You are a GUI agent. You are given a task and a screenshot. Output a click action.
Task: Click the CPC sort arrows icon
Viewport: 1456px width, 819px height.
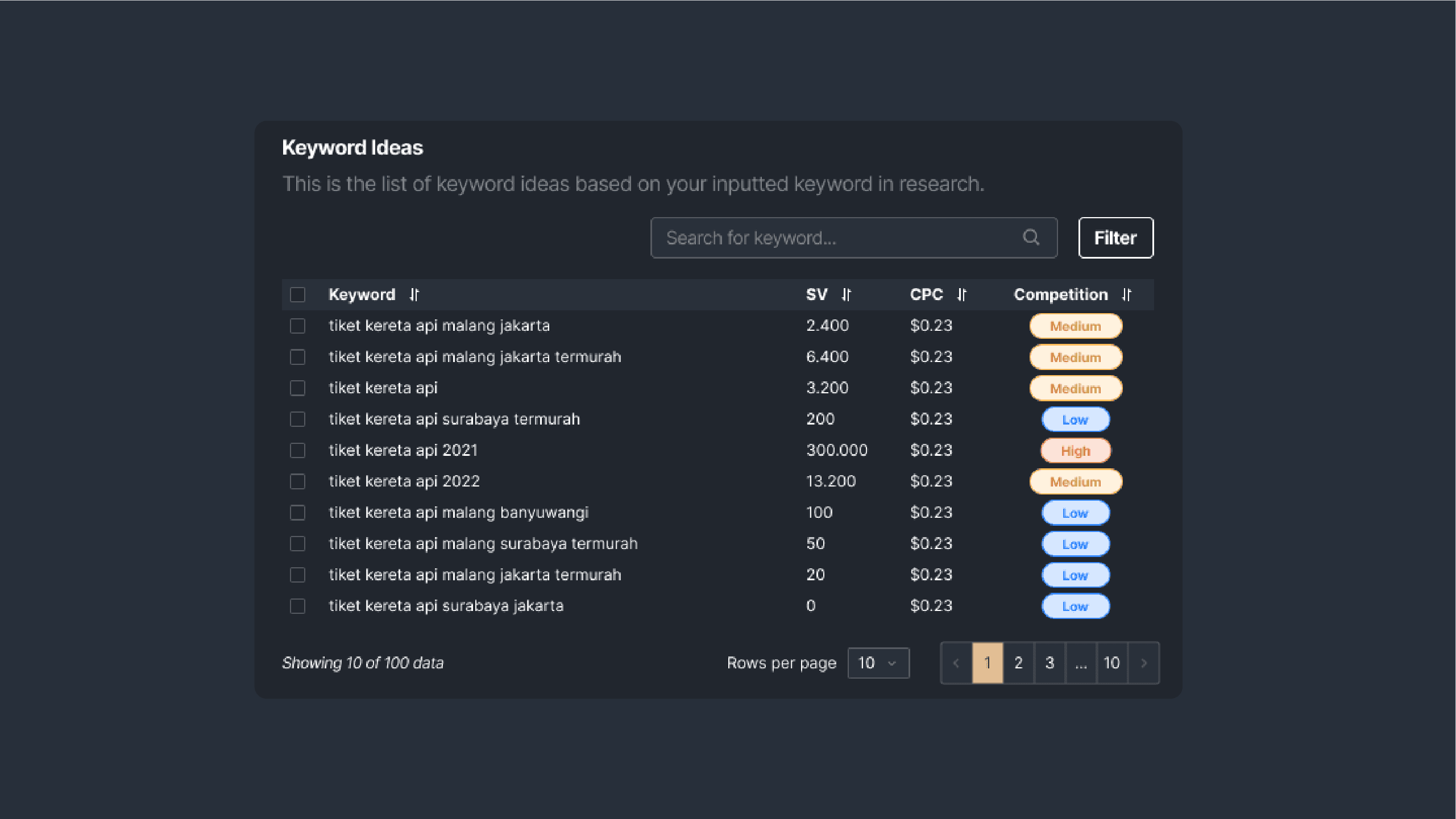click(x=961, y=294)
